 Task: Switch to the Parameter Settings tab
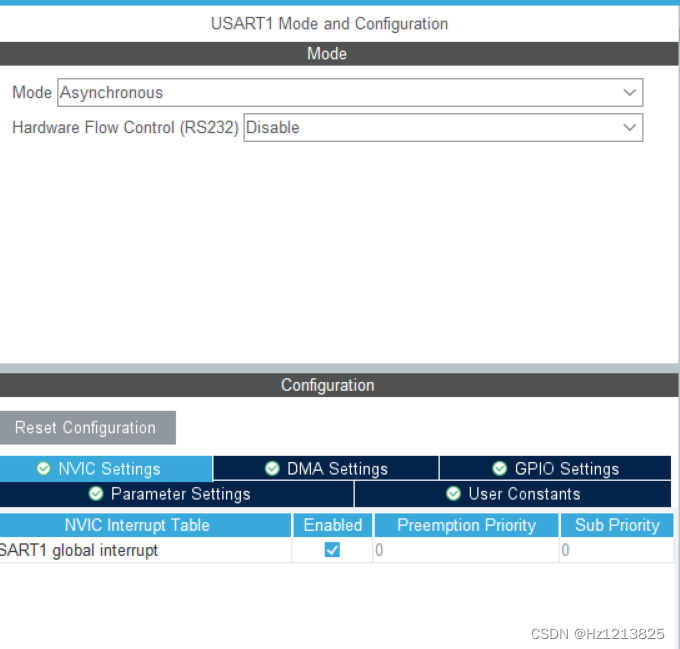pyautogui.click(x=177, y=494)
